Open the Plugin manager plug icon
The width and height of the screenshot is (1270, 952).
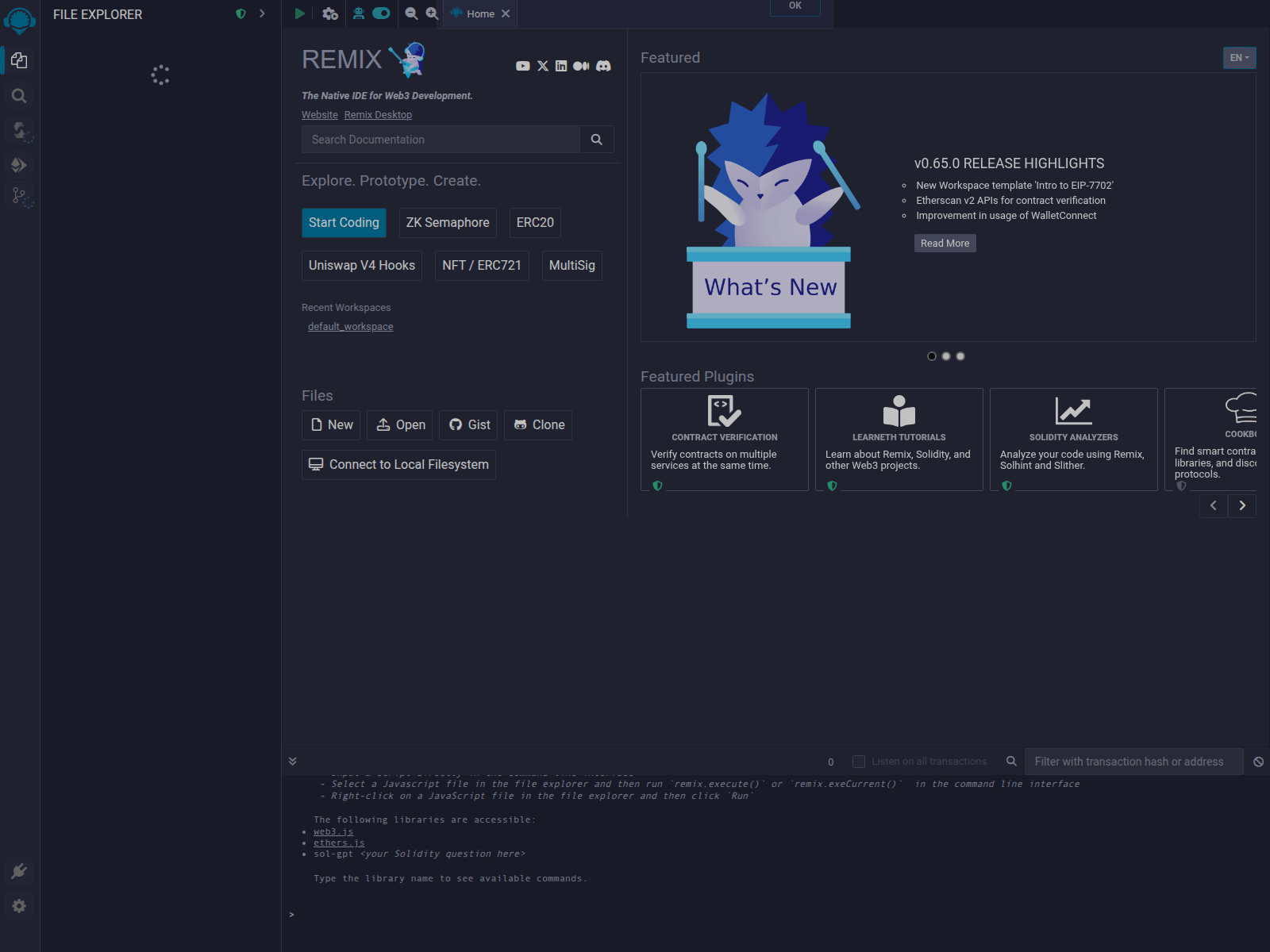pyautogui.click(x=19, y=871)
